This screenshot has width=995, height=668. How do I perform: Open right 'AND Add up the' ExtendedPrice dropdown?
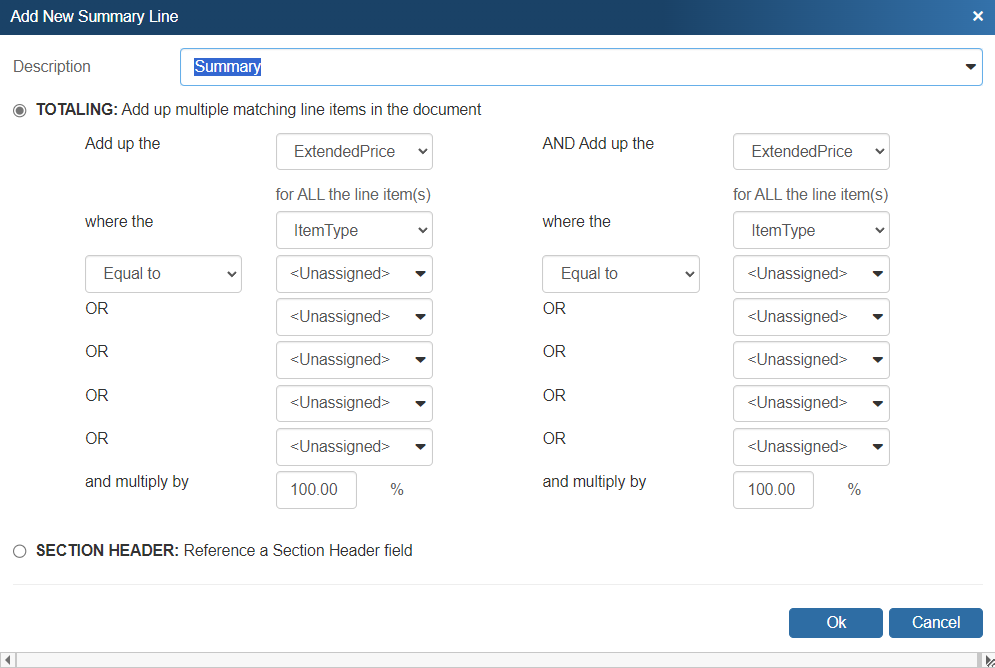811,152
